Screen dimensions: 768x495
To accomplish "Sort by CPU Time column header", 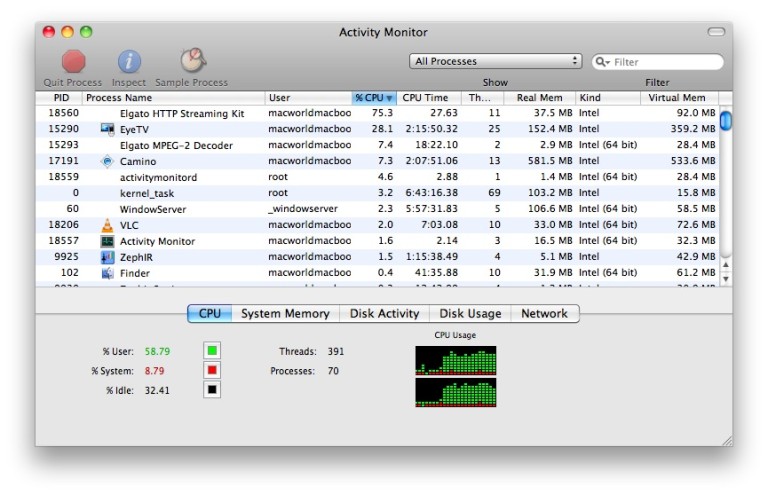I will coord(429,97).
